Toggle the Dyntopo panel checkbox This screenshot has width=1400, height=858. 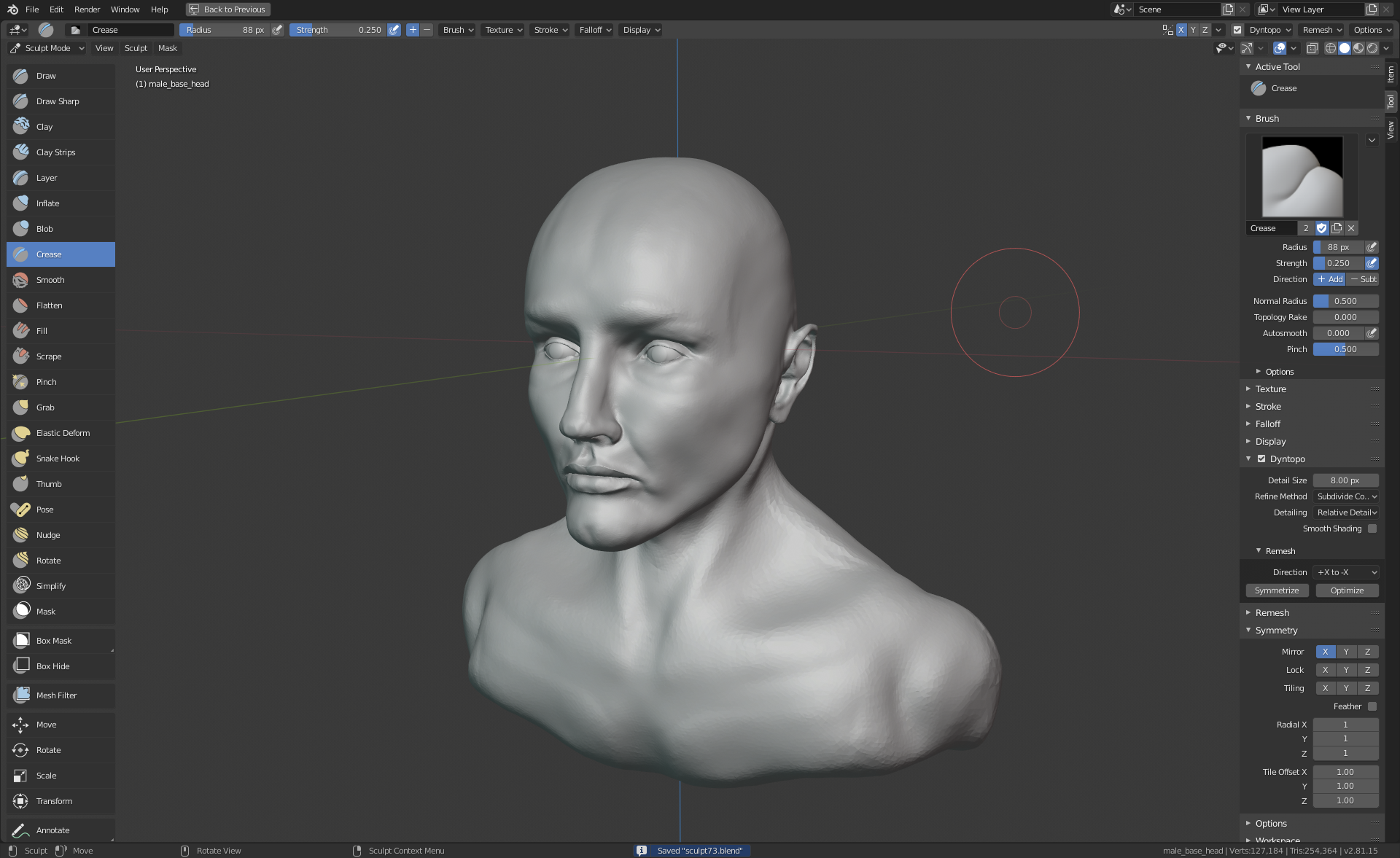click(x=1261, y=459)
